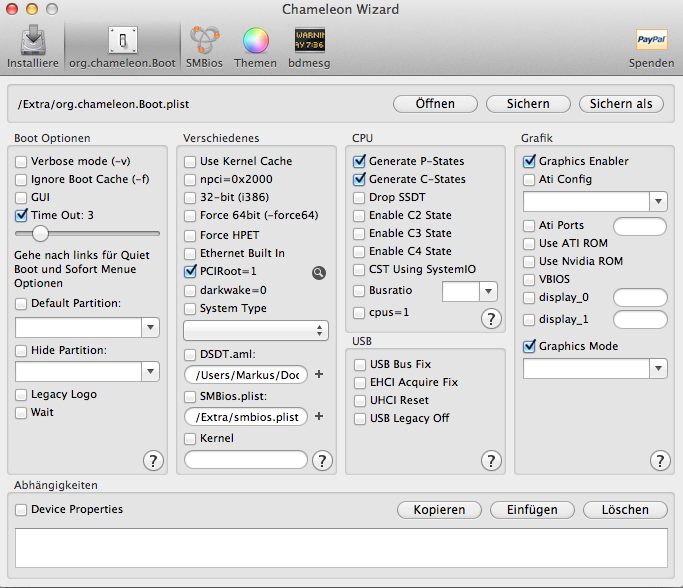This screenshot has height=588, width=683.
Task: Open the Busratio dropdown
Action: pyautogui.click(x=488, y=291)
